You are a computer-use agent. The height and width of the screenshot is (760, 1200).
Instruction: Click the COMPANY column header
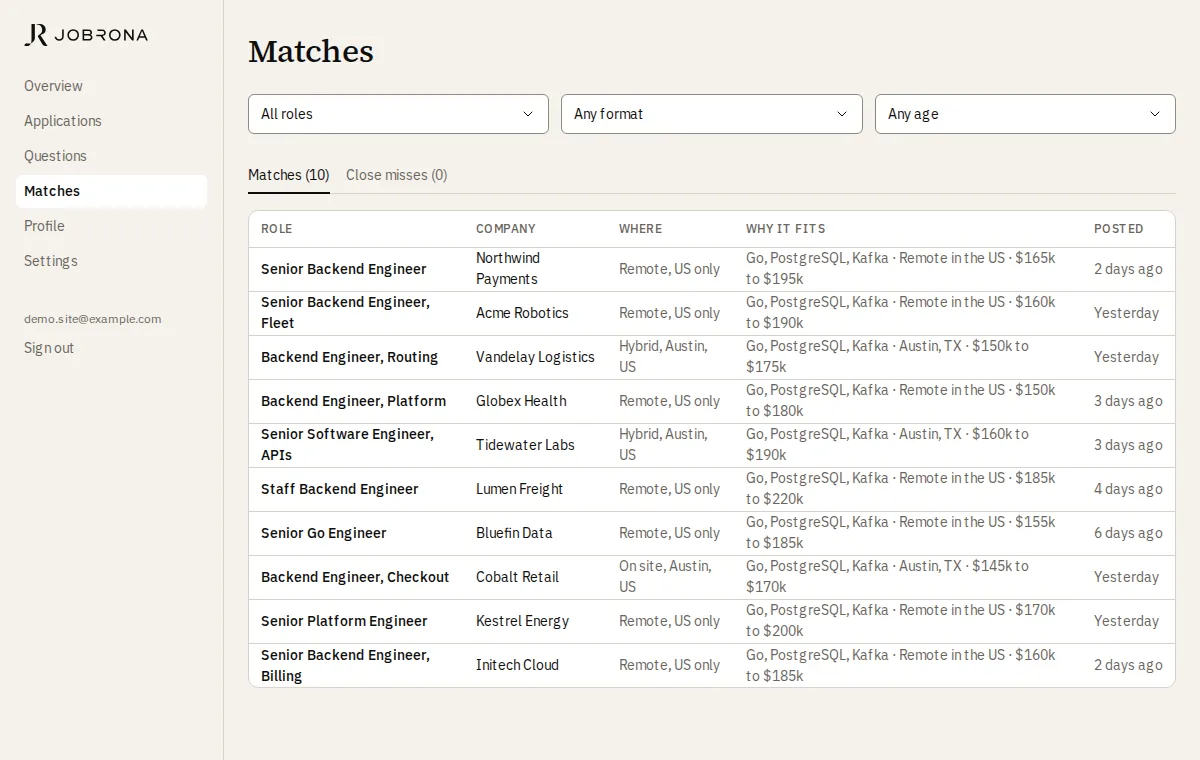[x=506, y=229]
